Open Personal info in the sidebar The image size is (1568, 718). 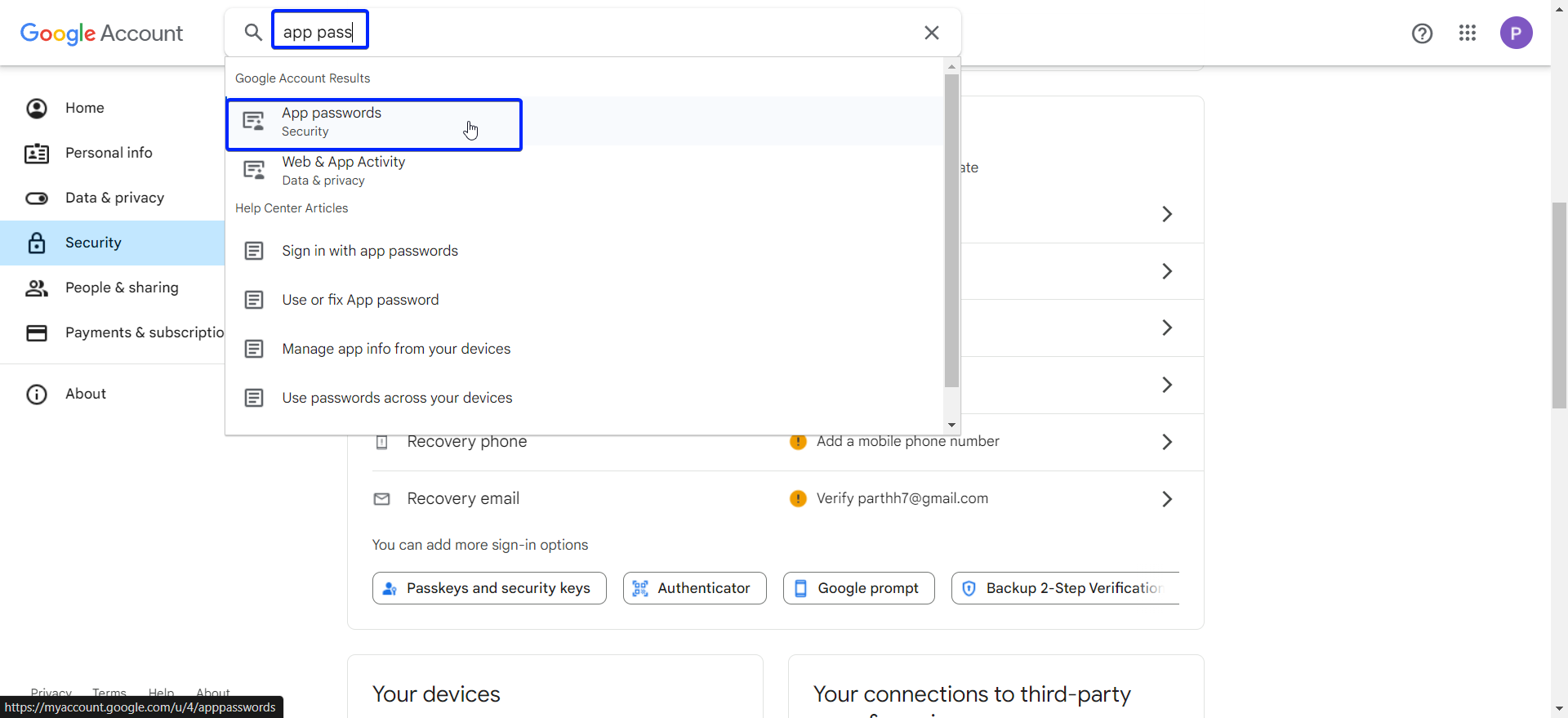113,153
